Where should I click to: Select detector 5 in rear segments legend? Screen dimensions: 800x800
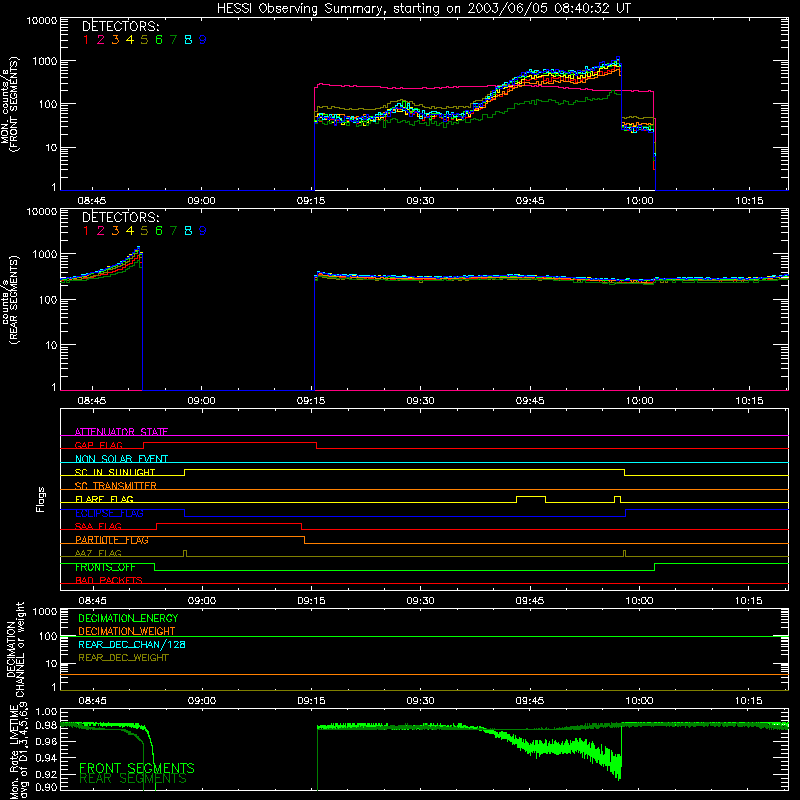144,231
